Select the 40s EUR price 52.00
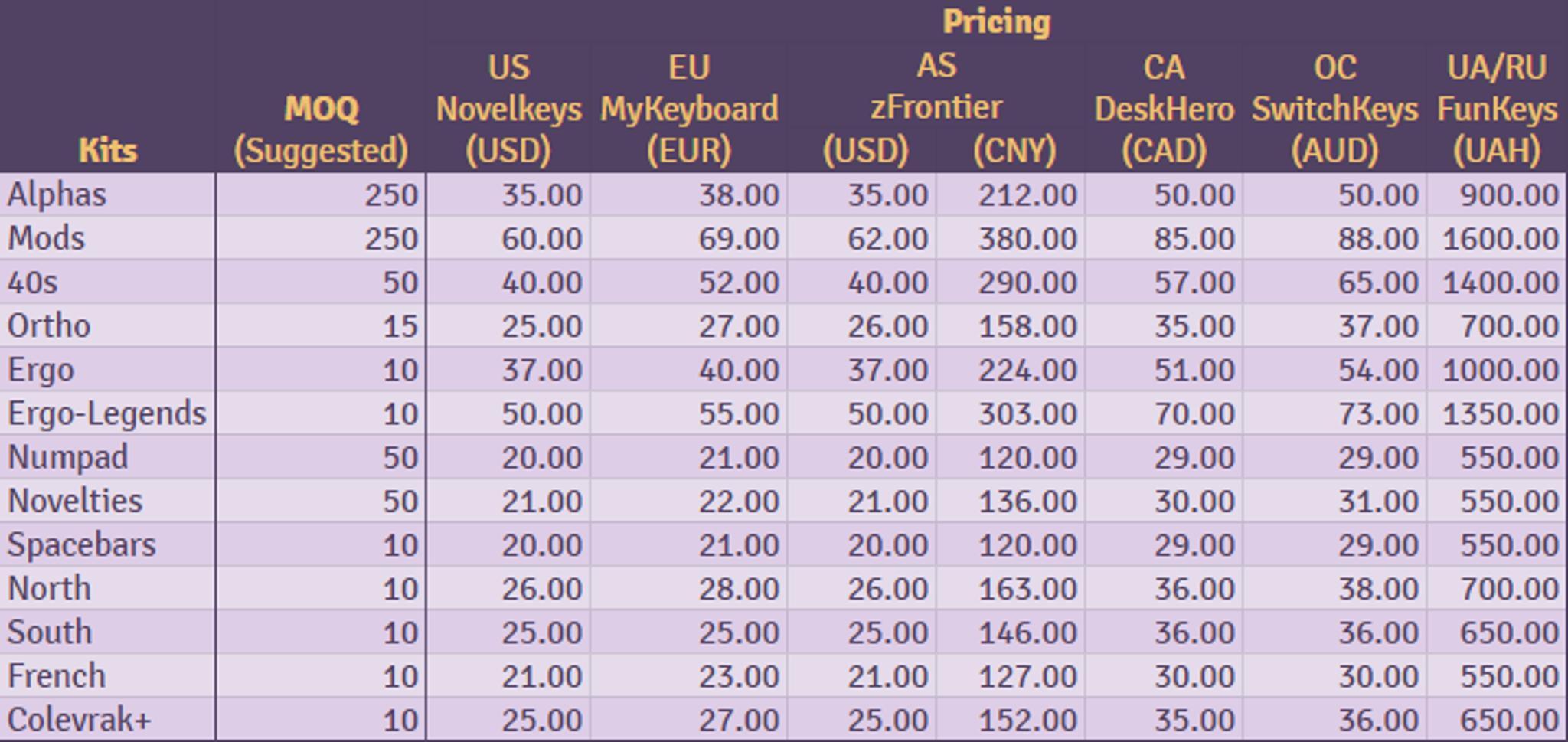 point(738,283)
